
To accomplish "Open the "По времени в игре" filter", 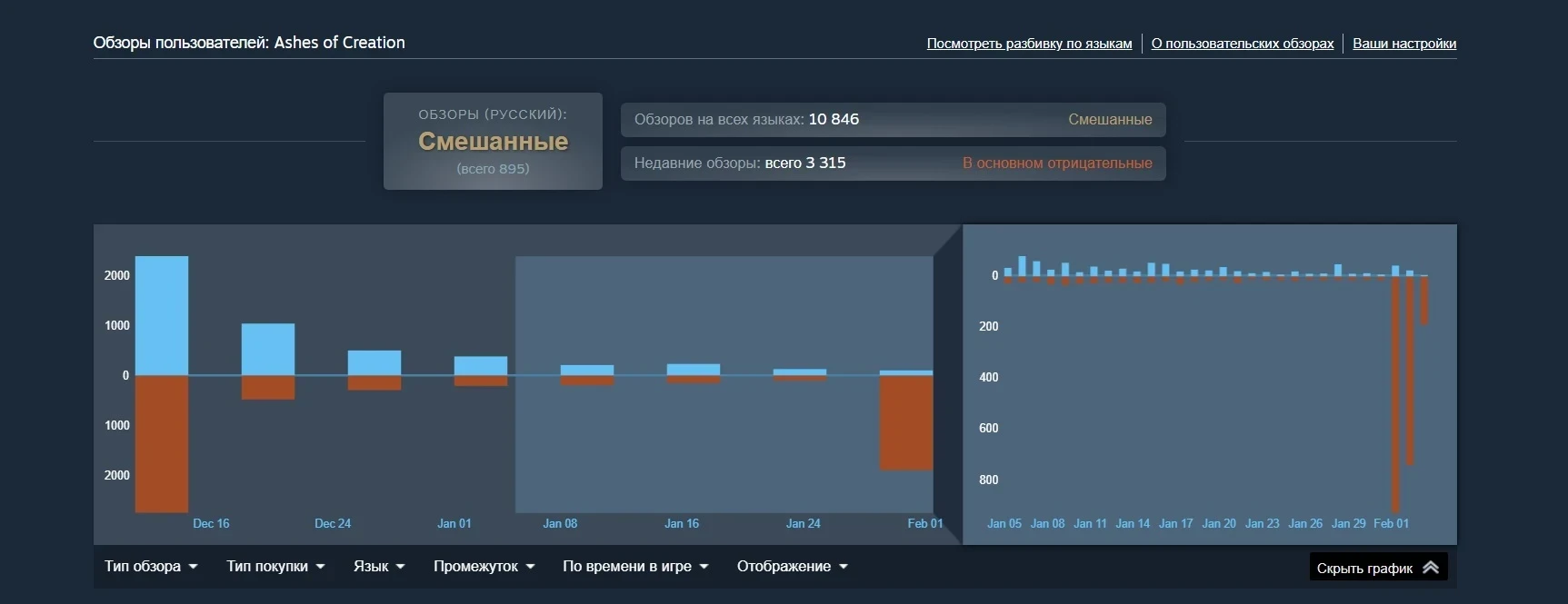I will coord(634,567).
